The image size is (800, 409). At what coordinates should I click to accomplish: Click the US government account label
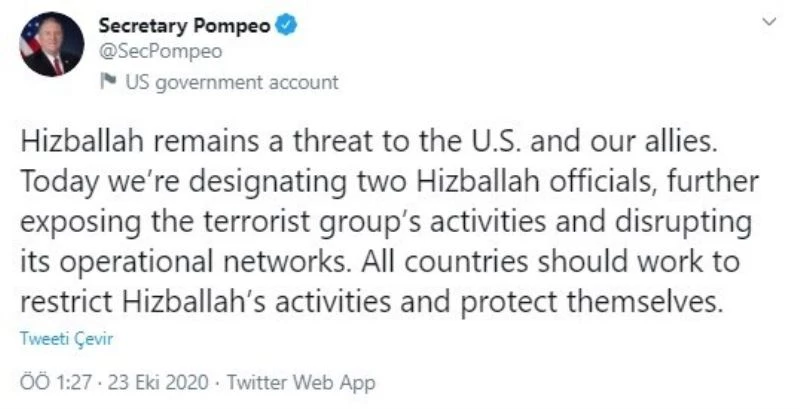(x=232, y=82)
